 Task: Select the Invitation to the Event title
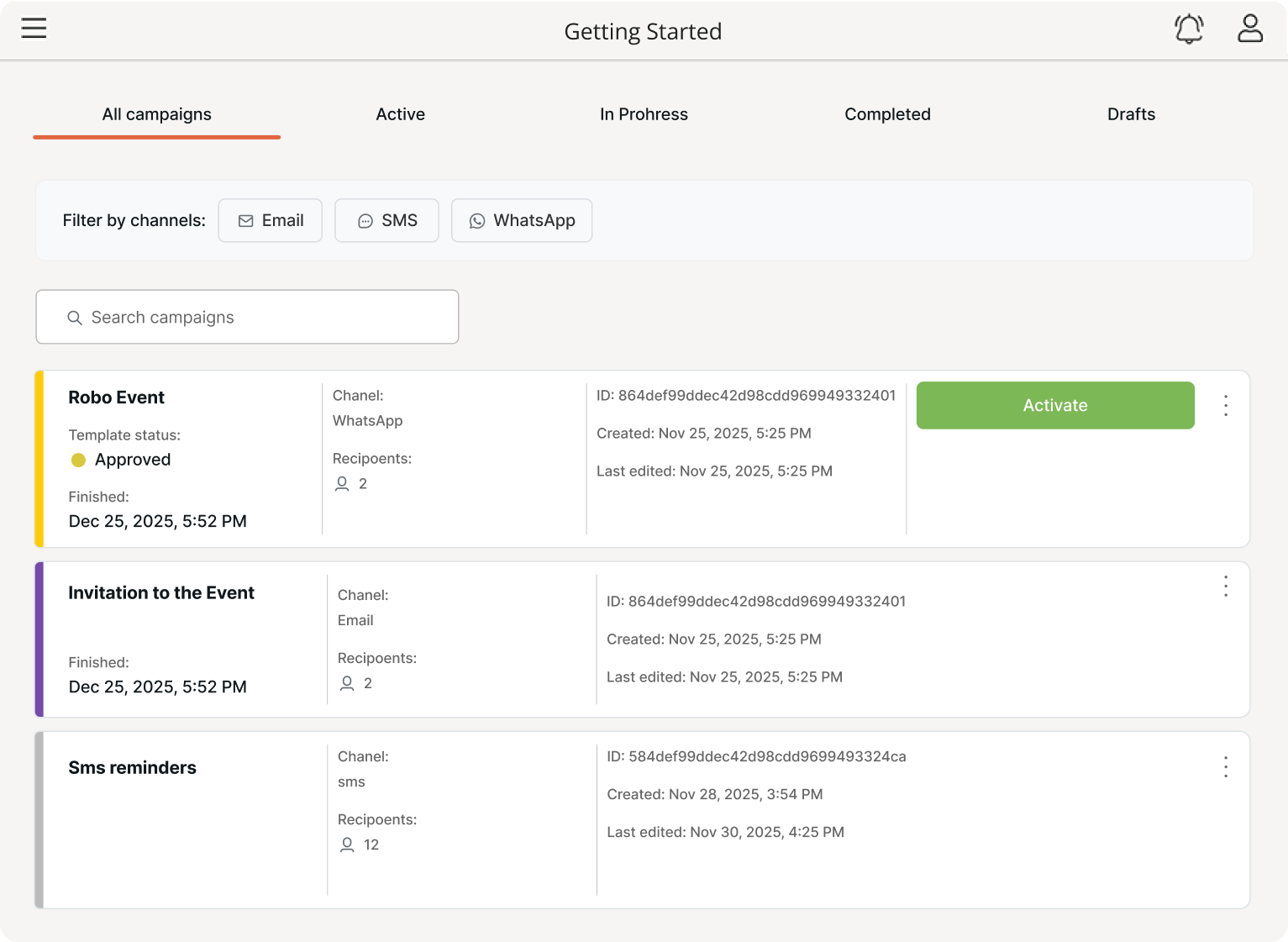[x=160, y=592]
